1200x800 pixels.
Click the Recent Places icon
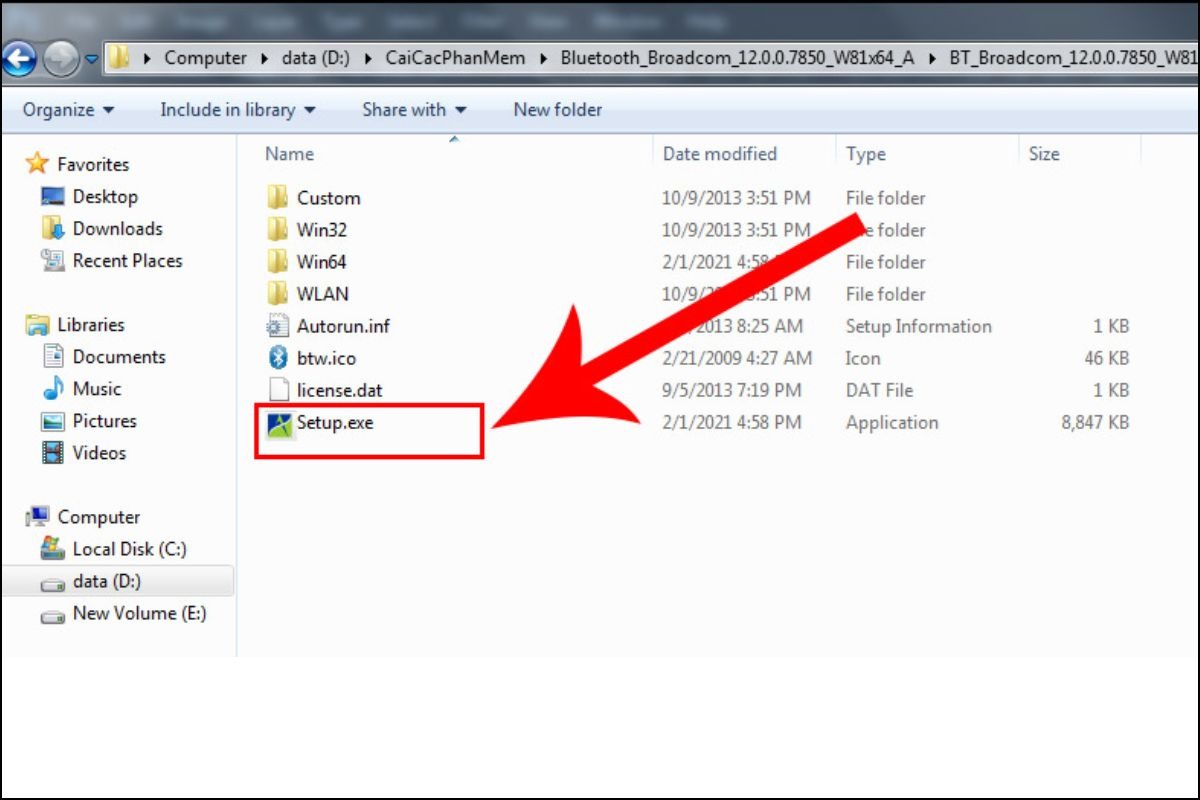(53, 260)
